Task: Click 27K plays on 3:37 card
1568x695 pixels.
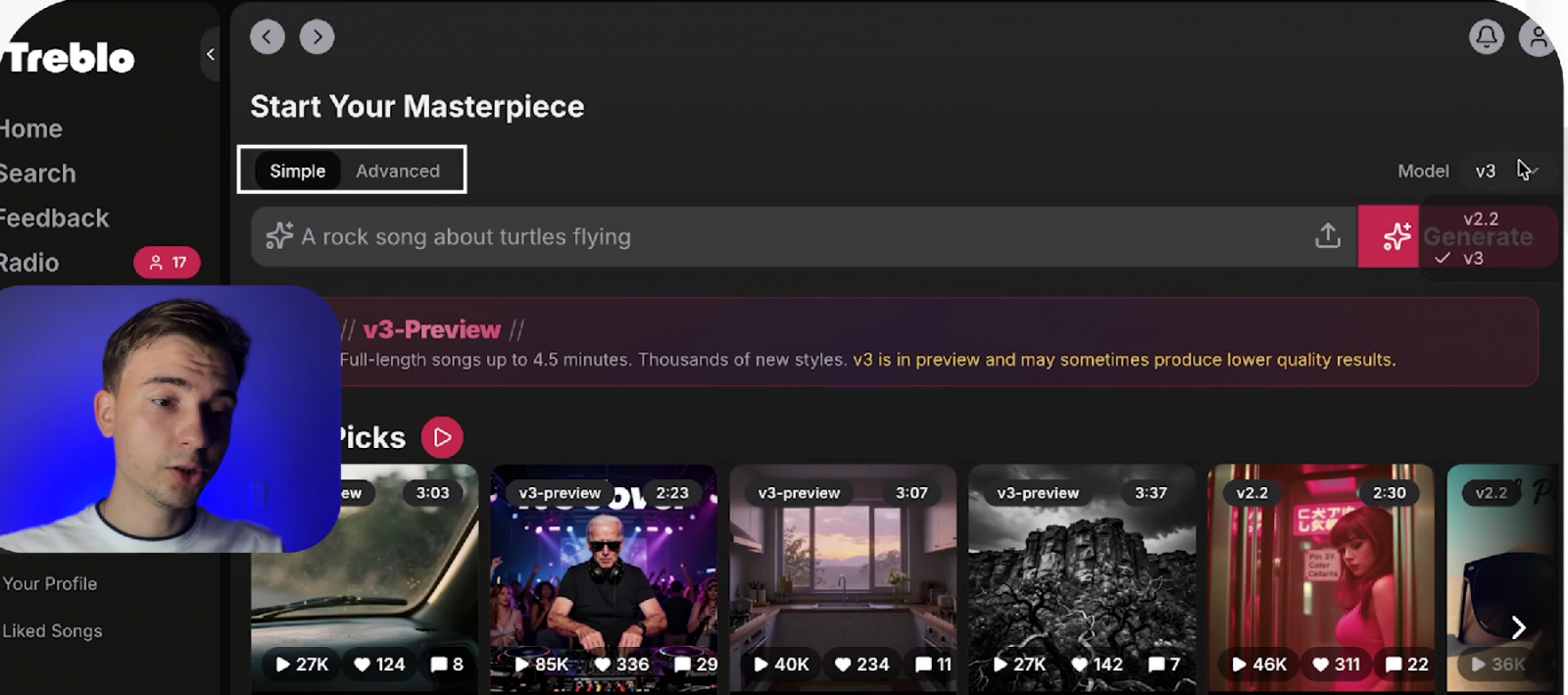Action: (x=1019, y=664)
